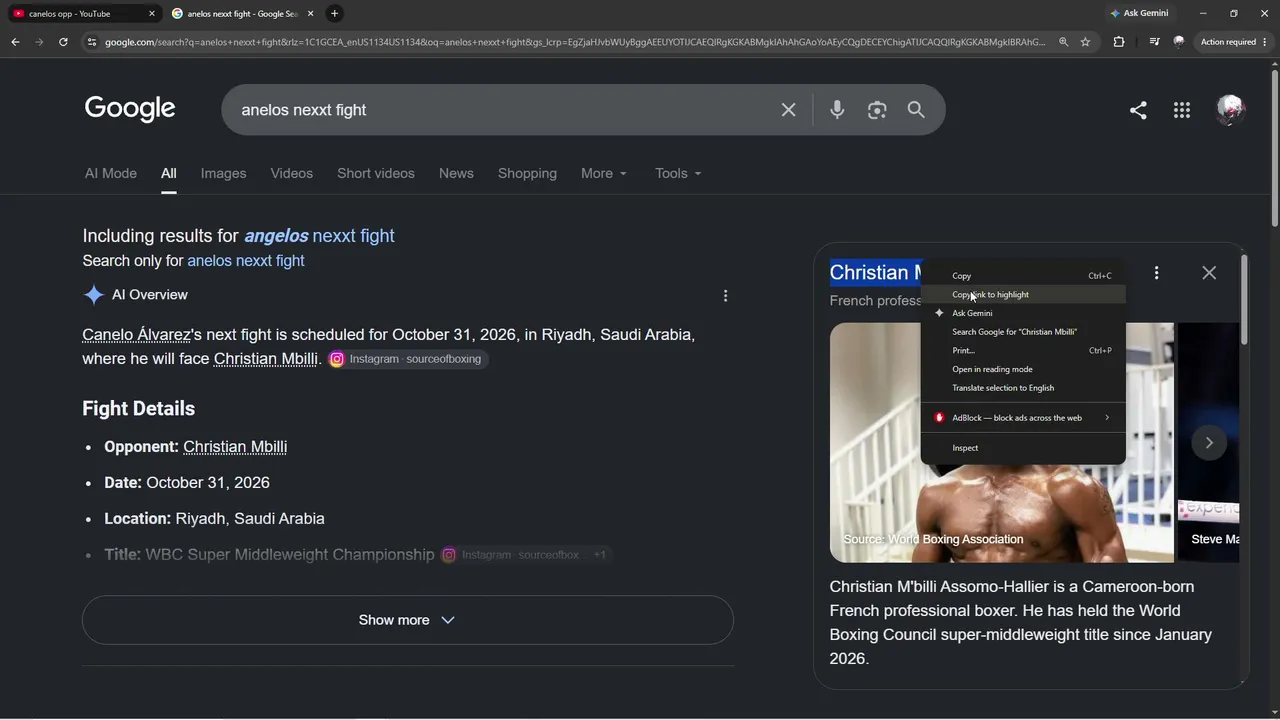Click the Google logo
The width and height of the screenshot is (1280, 720).
[x=130, y=109]
